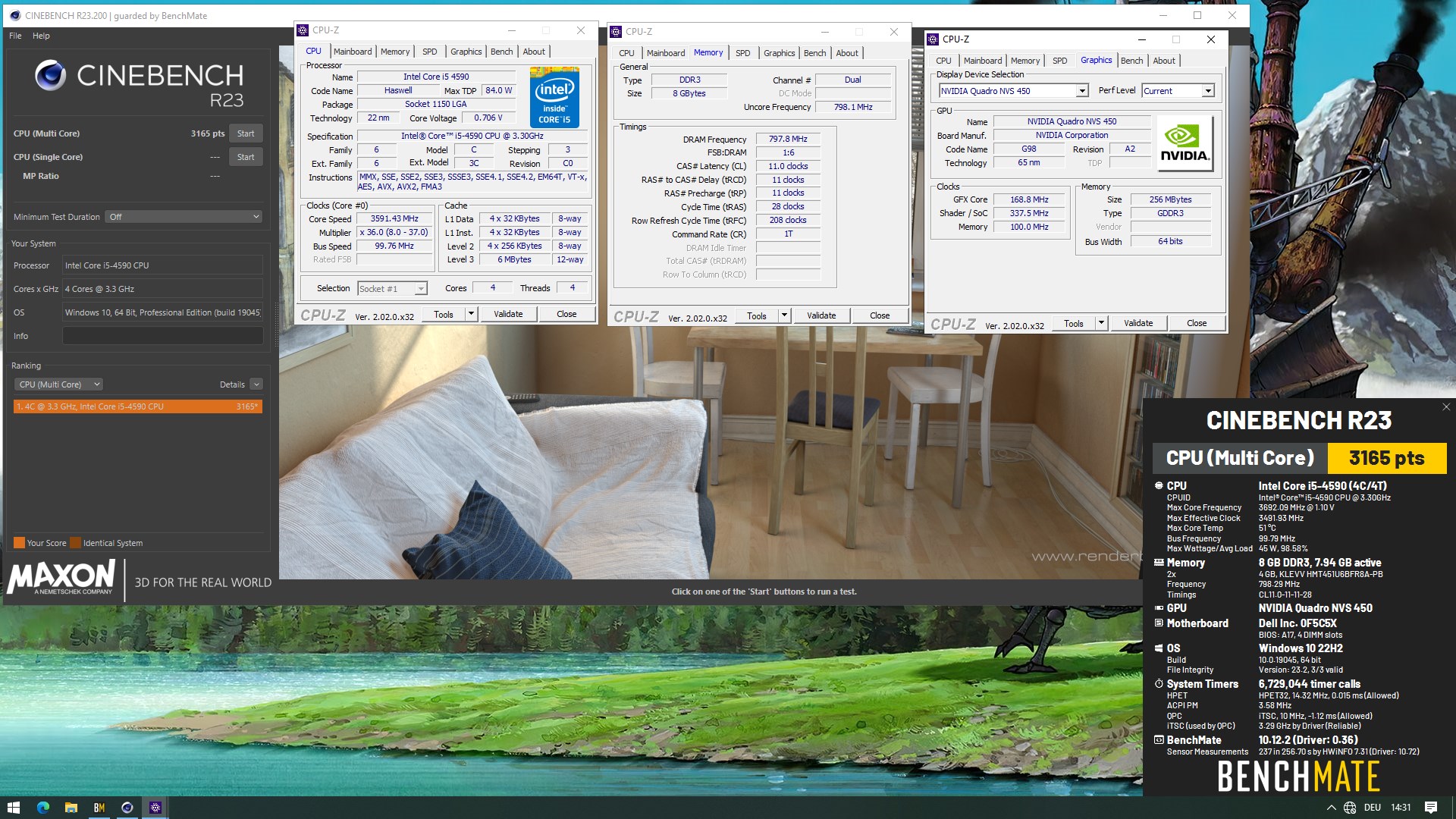Open Tools arrow in CPU tab window
The image size is (1456, 819).
(471, 314)
